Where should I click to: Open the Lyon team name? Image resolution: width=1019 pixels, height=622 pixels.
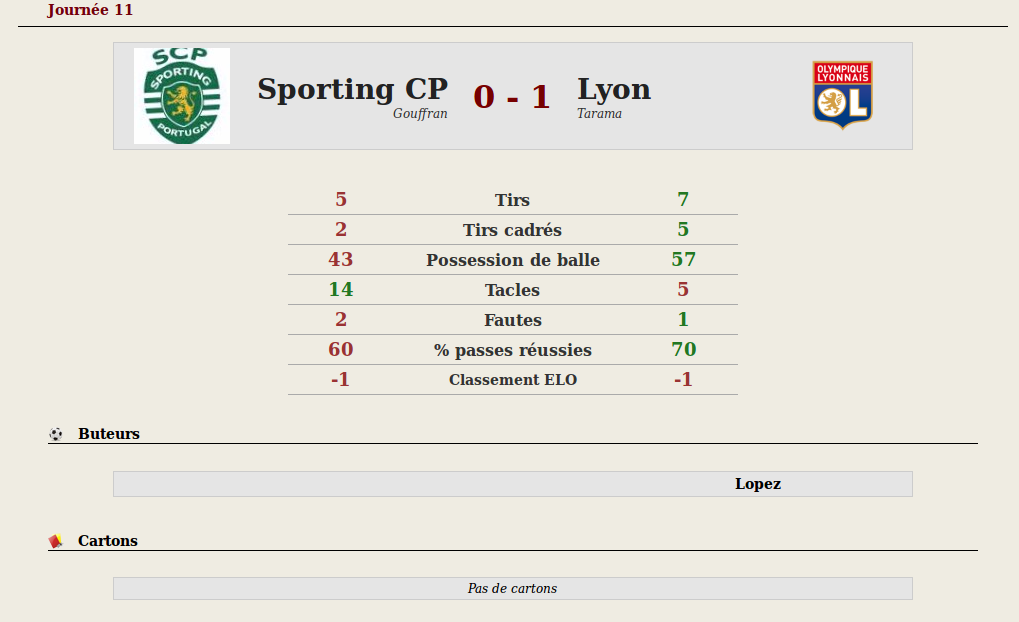pyautogui.click(x=614, y=89)
